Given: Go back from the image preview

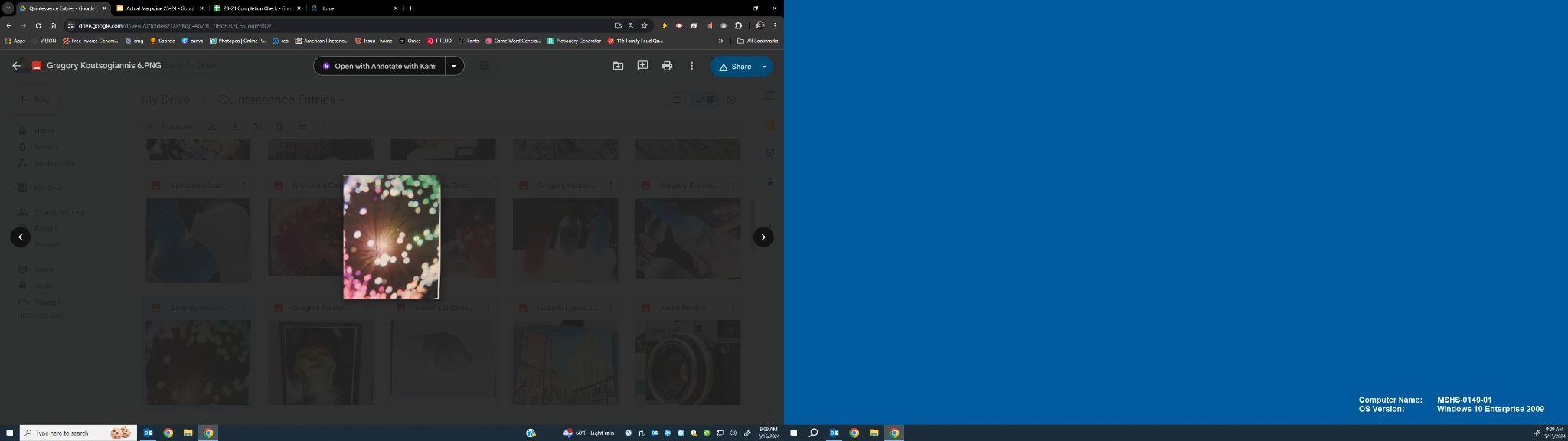Looking at the screenshot, I should point(16,66).
